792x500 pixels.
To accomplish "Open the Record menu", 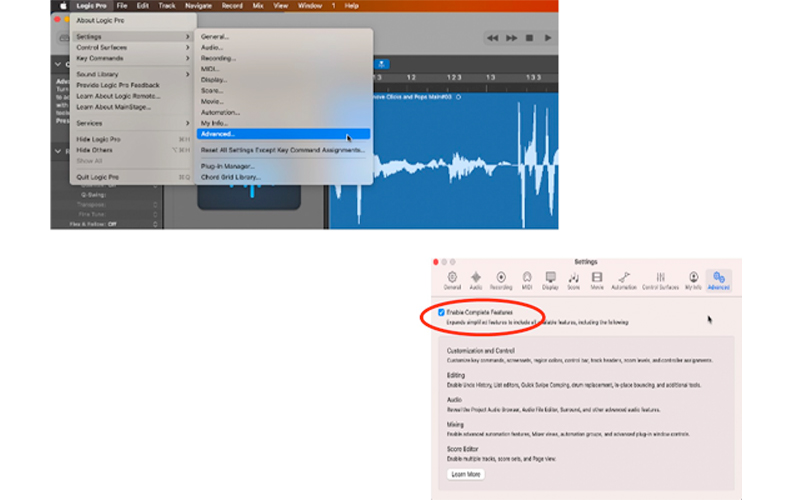I will [232, 6].
